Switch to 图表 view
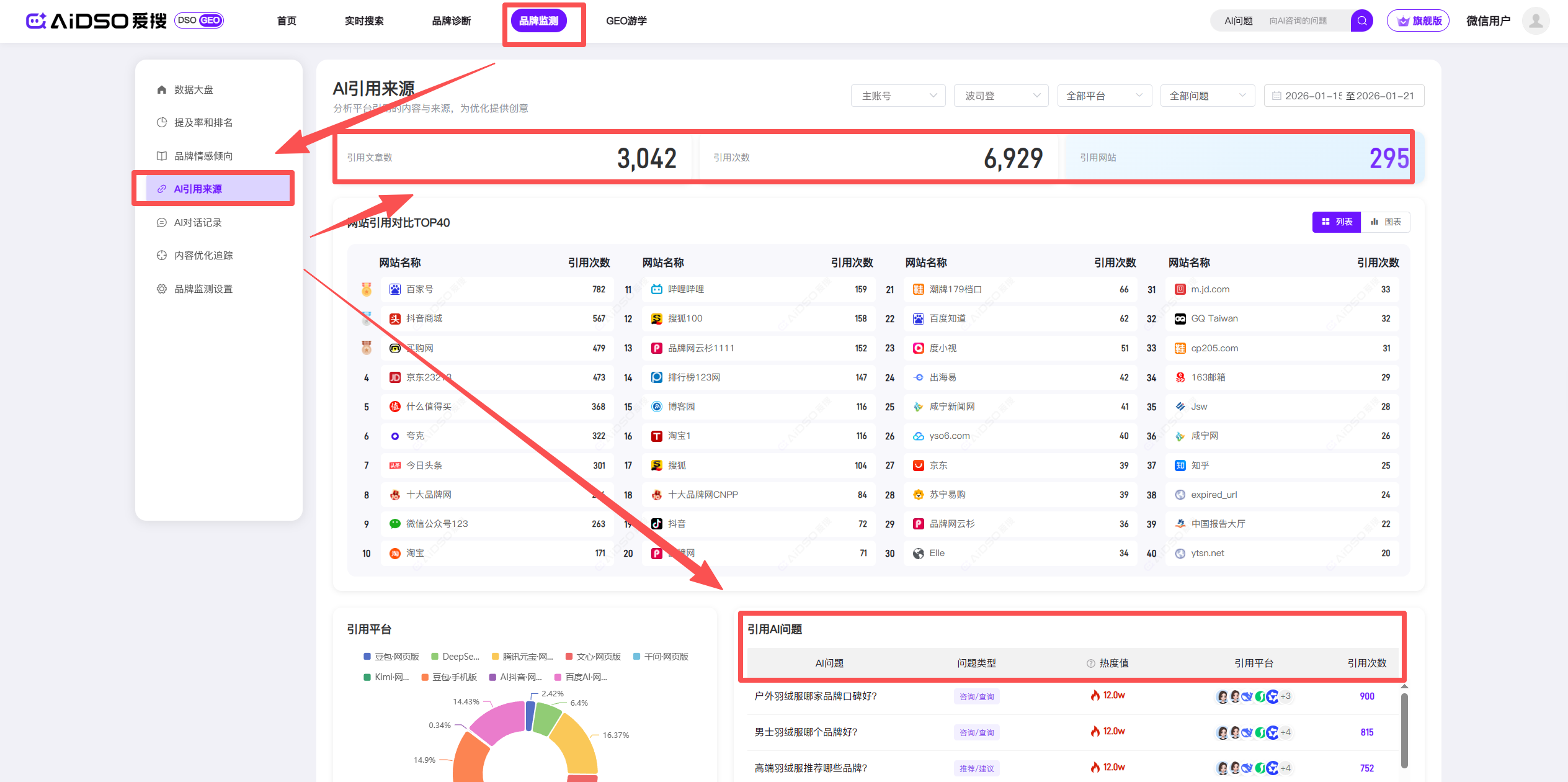This screenshot has width=1568, height=782. coord(1386,222)
